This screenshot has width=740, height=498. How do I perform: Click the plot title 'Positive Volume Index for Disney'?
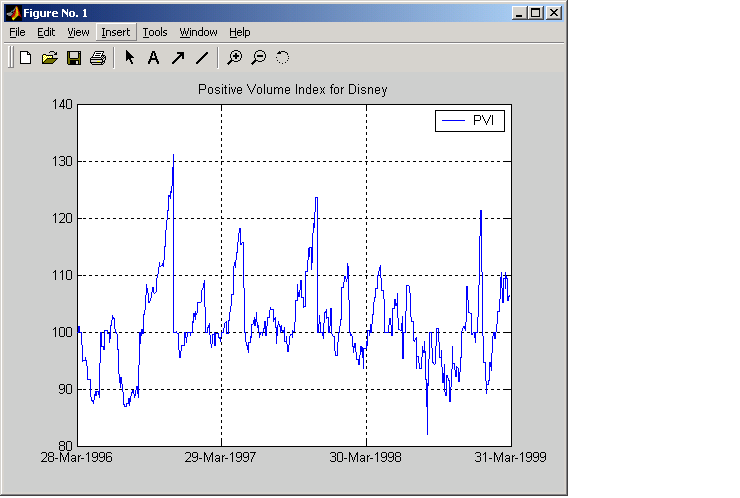293,89
